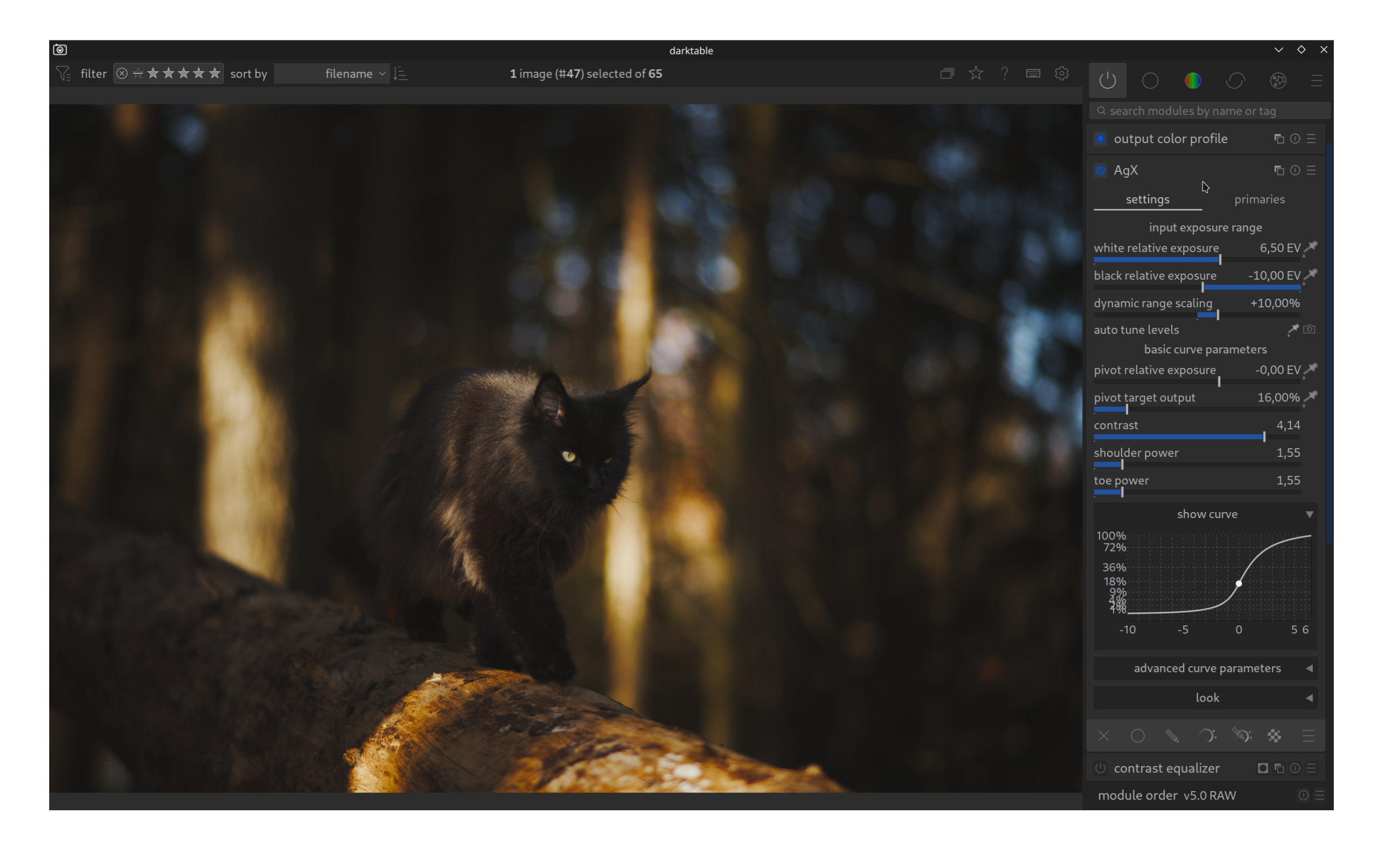Click the AgX multiple instances icon
This screenshot has width=1383, height=868.
point(1279,171)
